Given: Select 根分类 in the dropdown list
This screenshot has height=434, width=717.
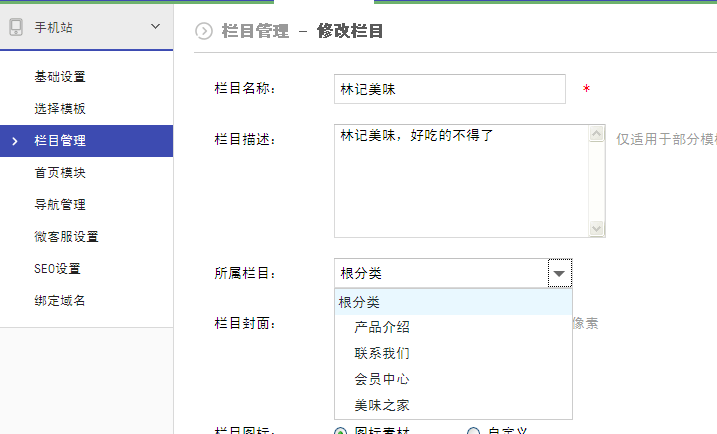Looking at the screenshot, I should (x=360, y=302).
